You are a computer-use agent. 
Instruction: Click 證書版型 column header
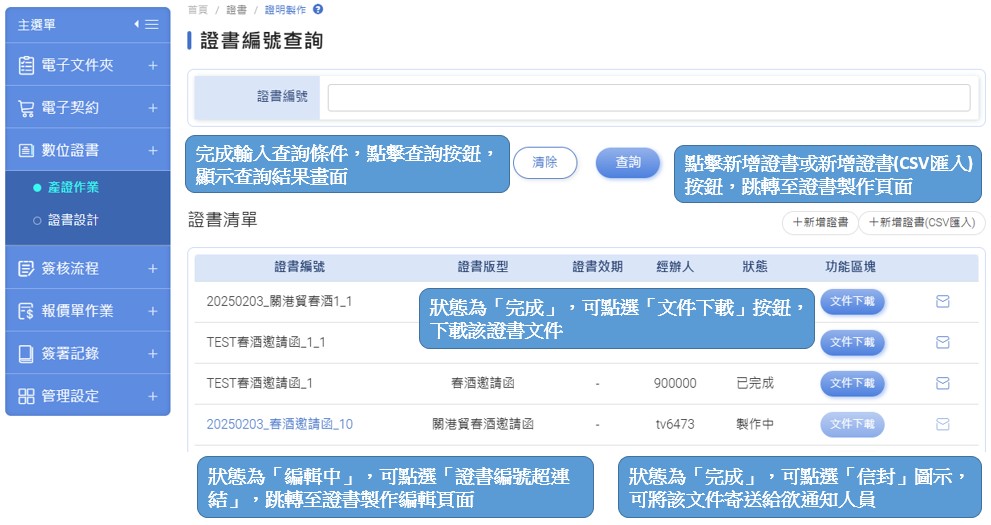[x=483, y=267]
